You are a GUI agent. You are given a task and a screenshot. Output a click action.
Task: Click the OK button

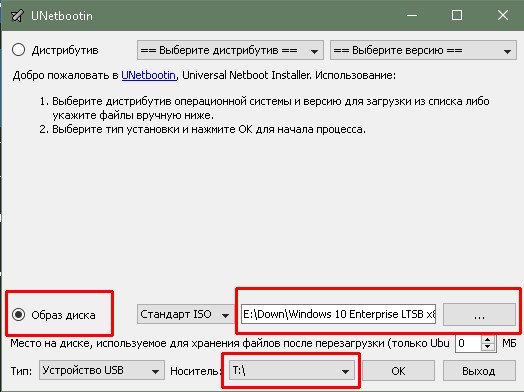pyautogui.click(x=398, y=371)
